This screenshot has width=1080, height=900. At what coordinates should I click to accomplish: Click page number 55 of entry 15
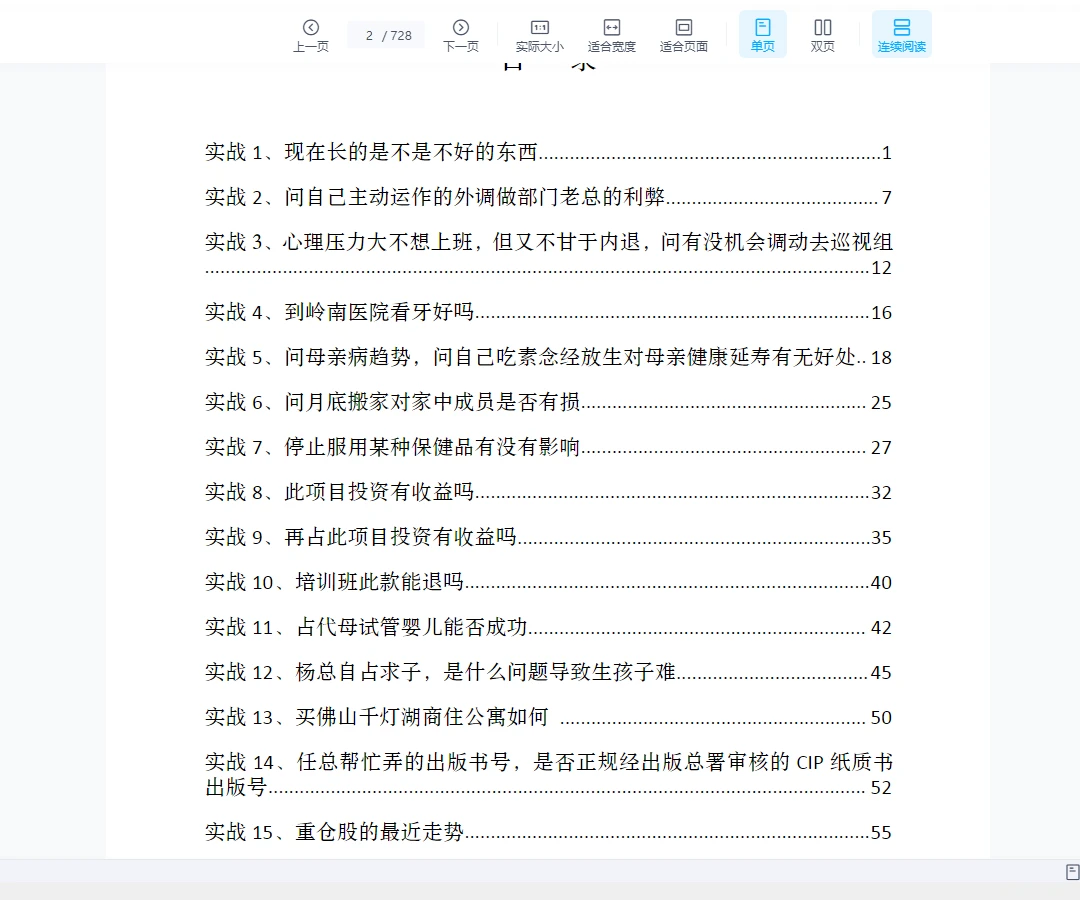tap(881, 833)
